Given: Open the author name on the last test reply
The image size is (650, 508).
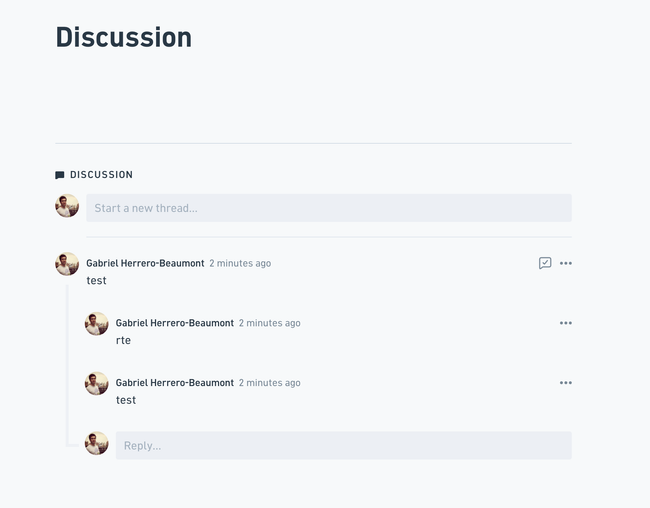Looking at the screenshot, I should point(175,383).
